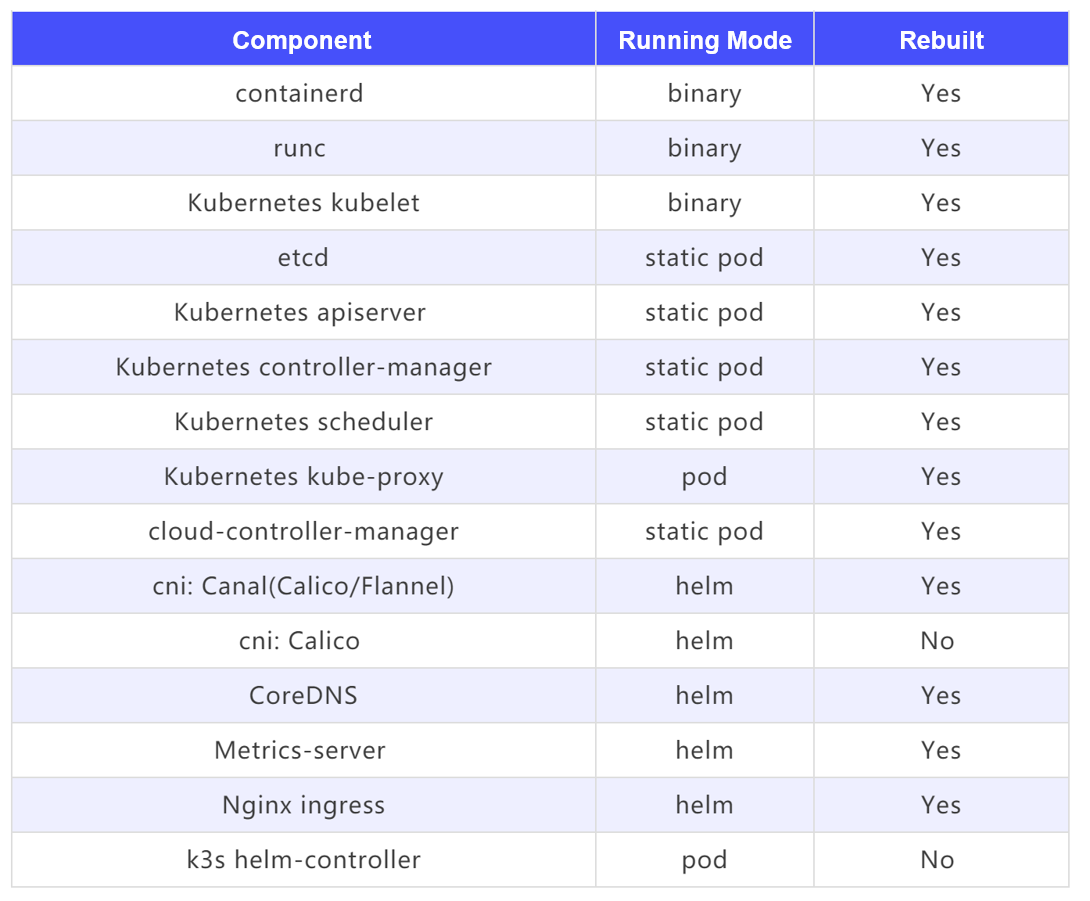This screenshot has width=1090, height=901.
Task: Click the No value for cni: Calico
Action: 938,641
